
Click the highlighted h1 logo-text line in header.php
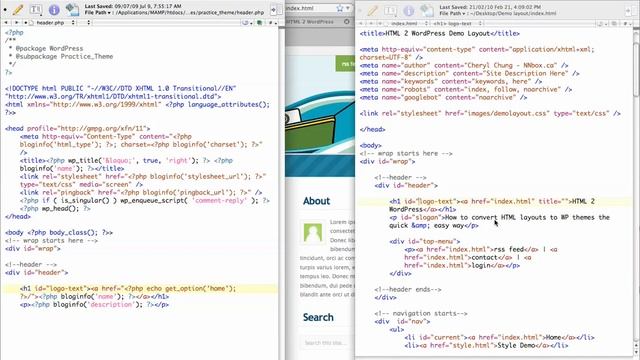coord(139,289)
